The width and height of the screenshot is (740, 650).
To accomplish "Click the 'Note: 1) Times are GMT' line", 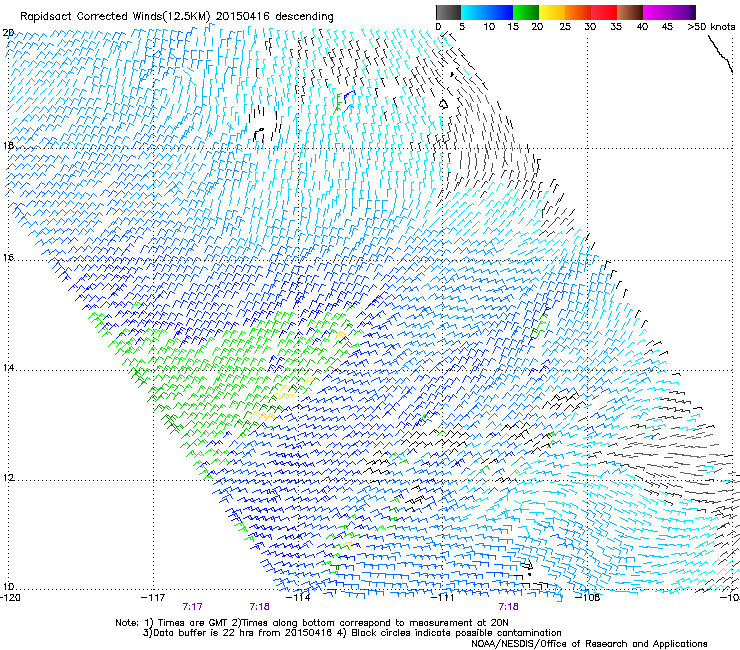I will (x=311, y=623).
